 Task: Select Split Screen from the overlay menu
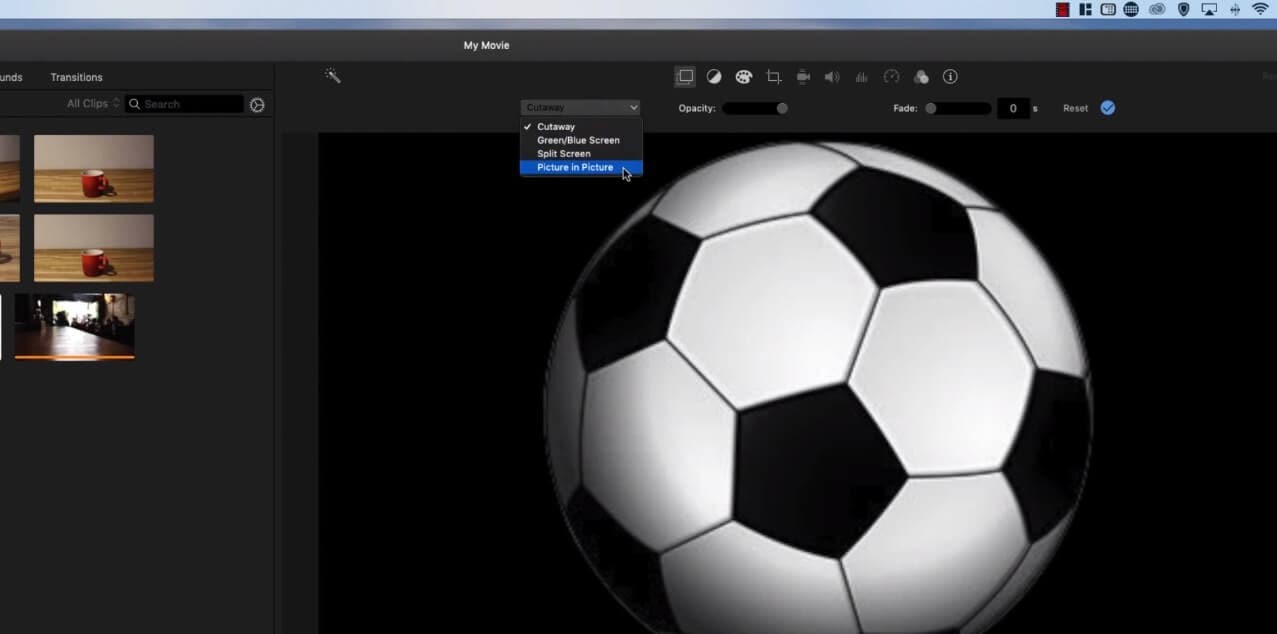(x=562, y=153)
